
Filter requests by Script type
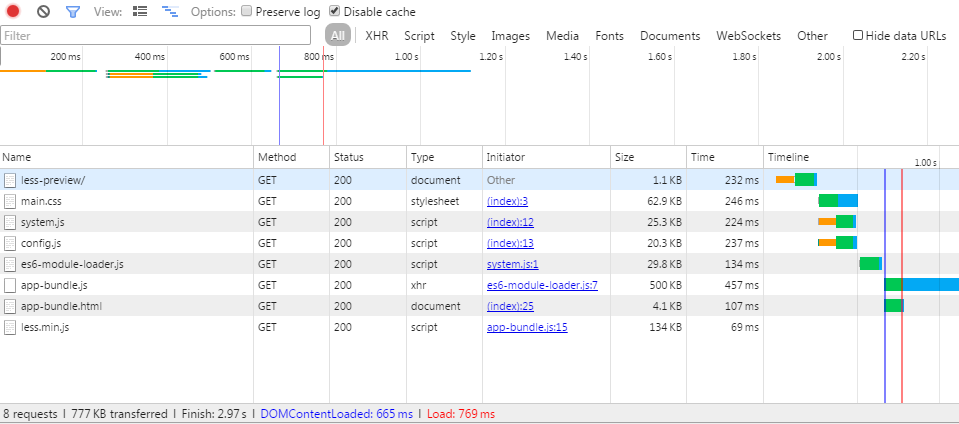coord(419,36)
